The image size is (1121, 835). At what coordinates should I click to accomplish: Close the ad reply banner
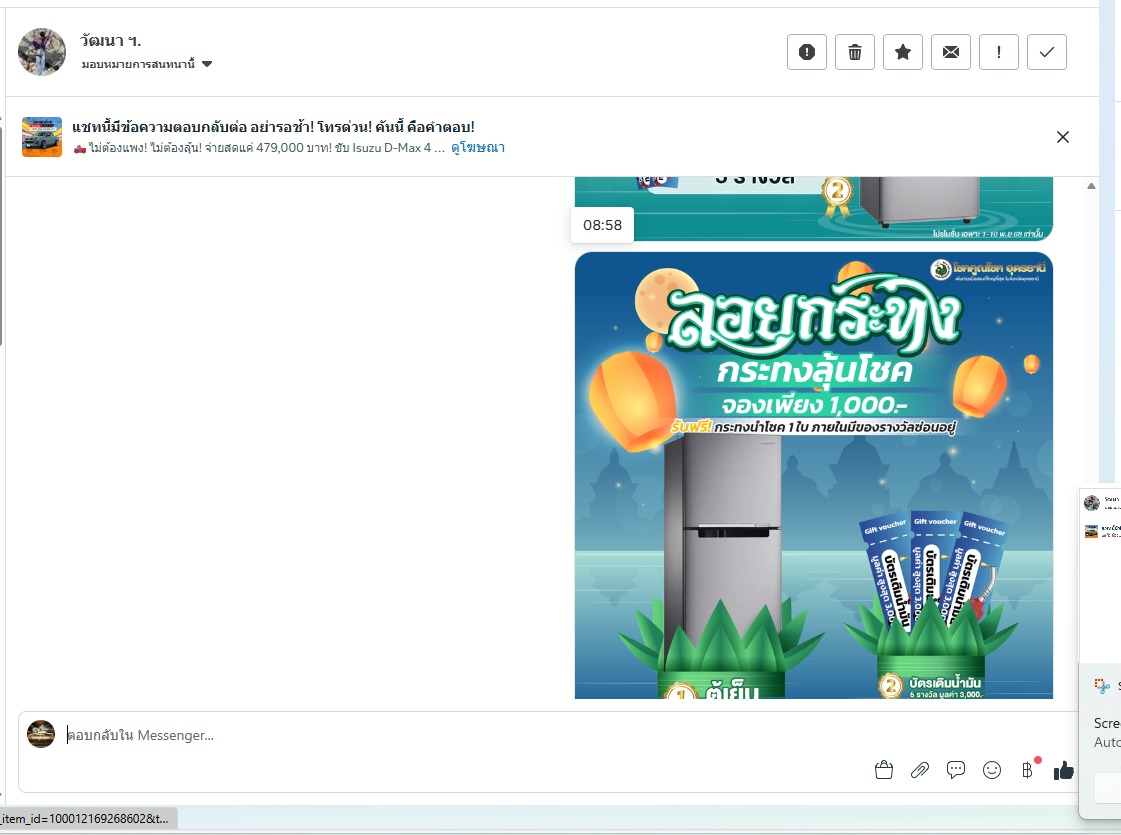click(x=1062, y=137)
